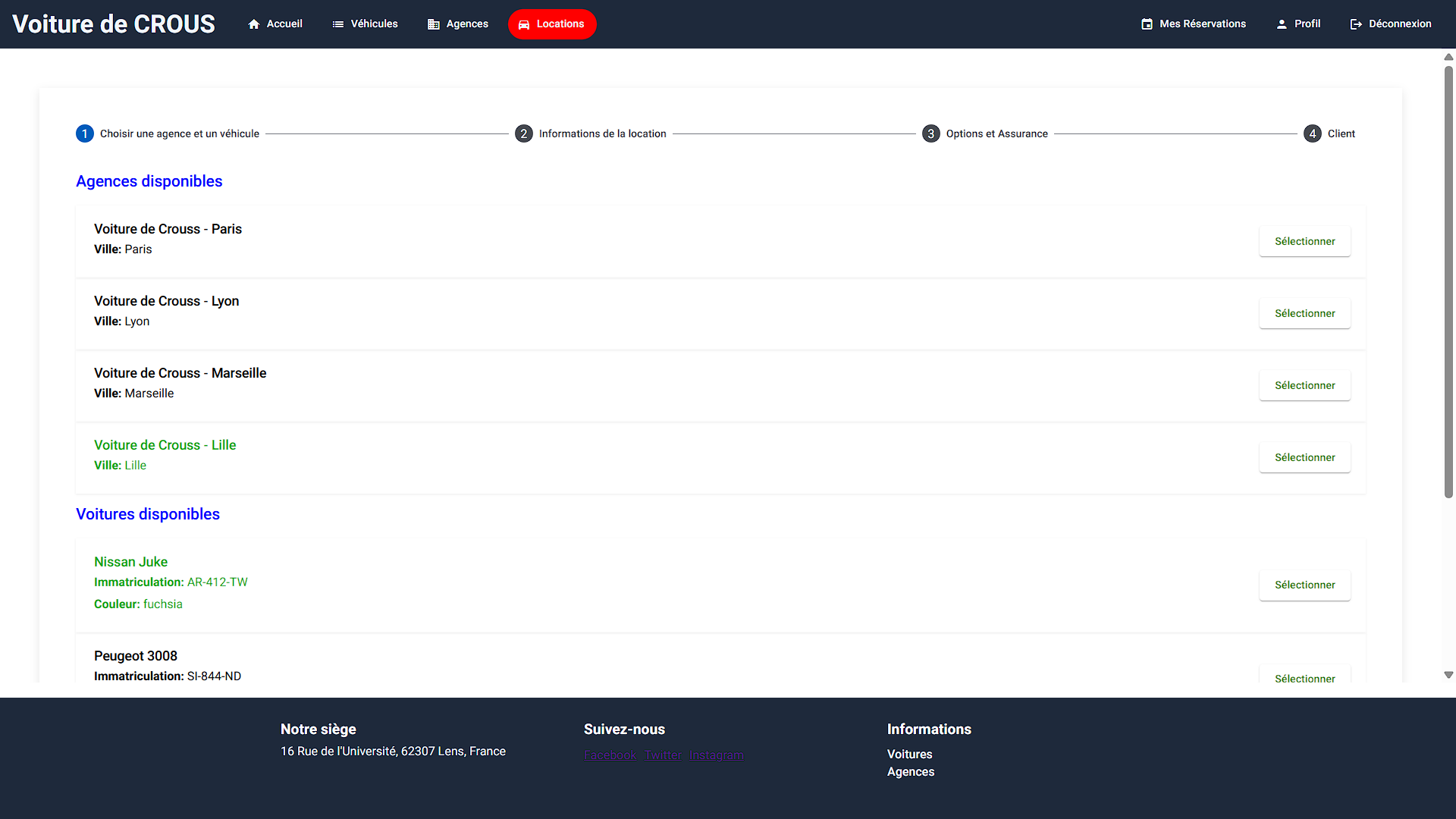
Task: Open Voitures link in footer Informations
Action: [909, 755]
